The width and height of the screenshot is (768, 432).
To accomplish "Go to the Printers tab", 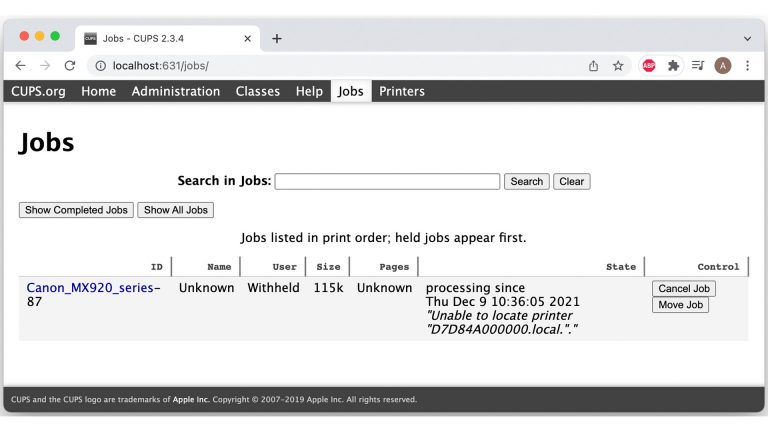I will (401, 91).
